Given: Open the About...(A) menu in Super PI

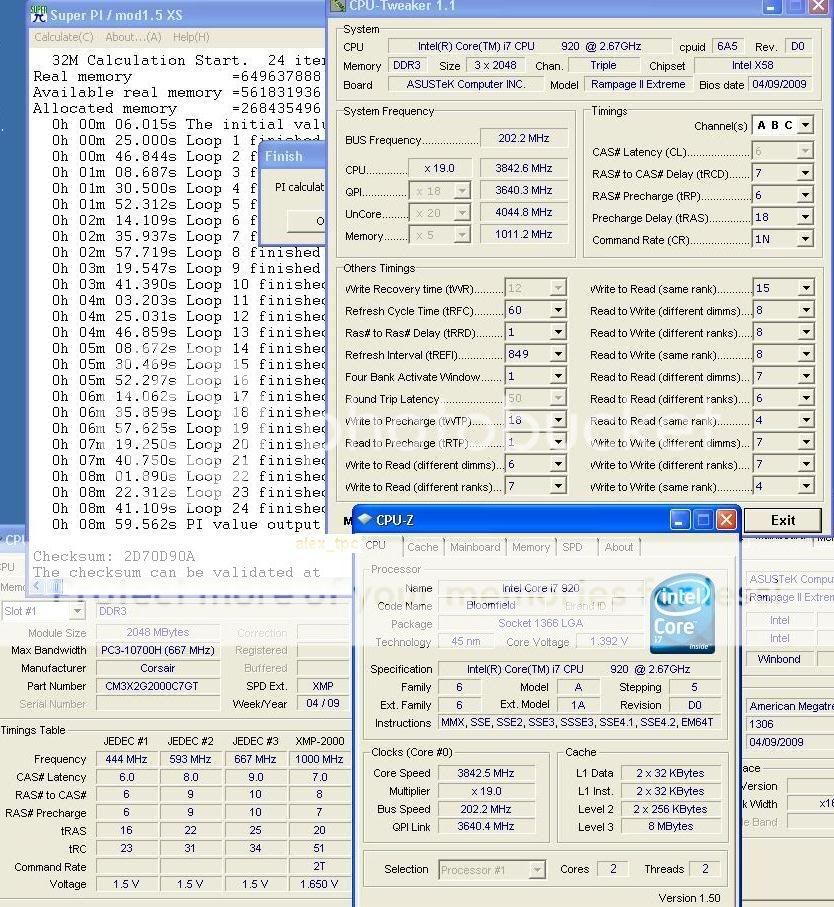Looking at the screenshot, I should 133,37.
